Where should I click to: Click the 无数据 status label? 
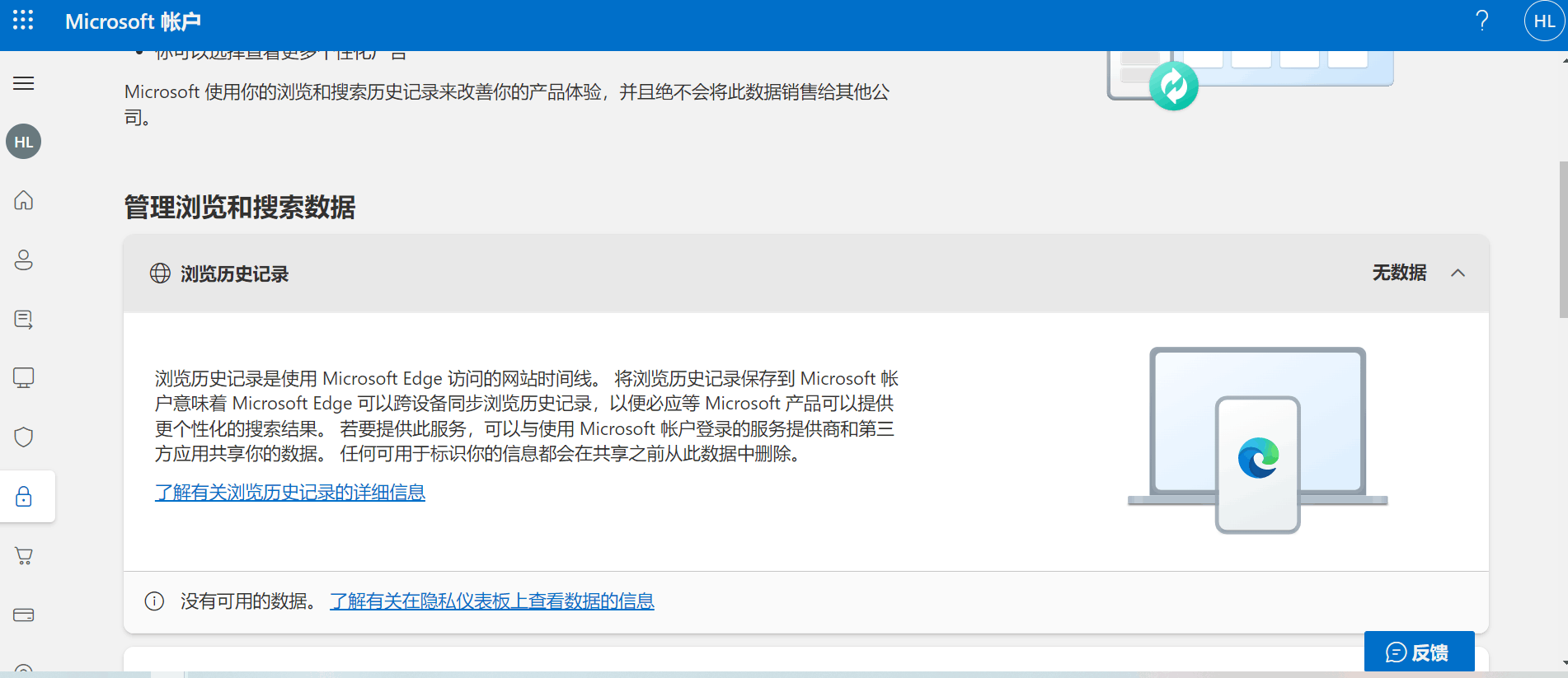point(1399,273)
